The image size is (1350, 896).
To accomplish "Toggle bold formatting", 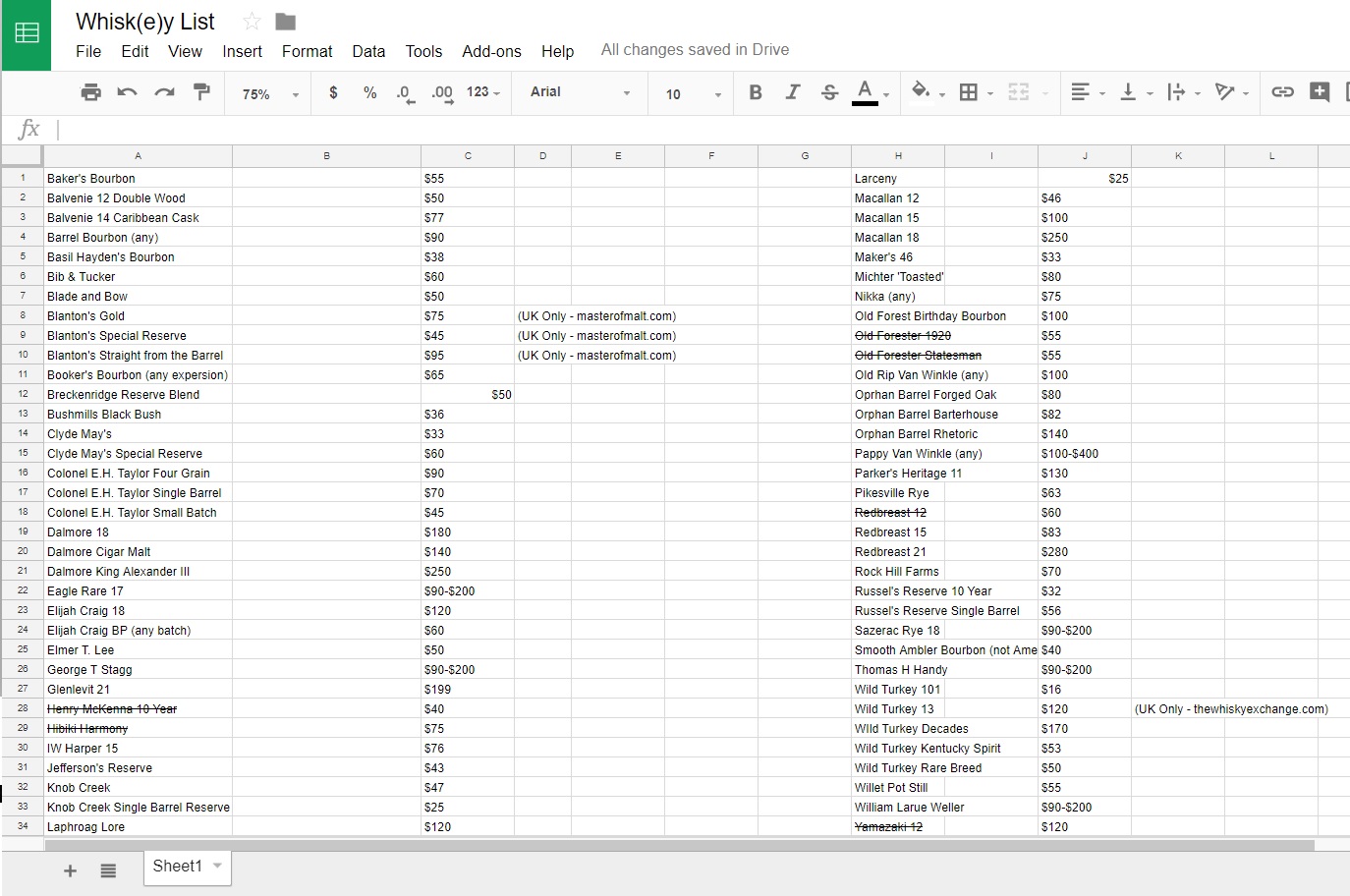I will click(756, 92).
